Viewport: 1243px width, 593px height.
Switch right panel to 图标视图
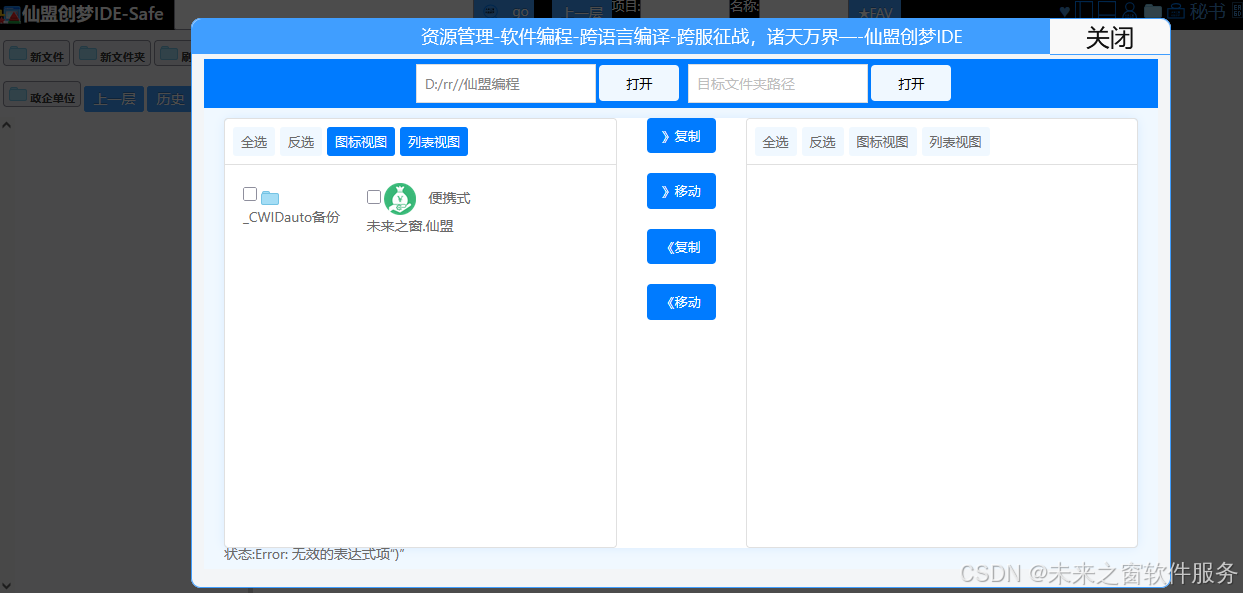coord(883,142)
